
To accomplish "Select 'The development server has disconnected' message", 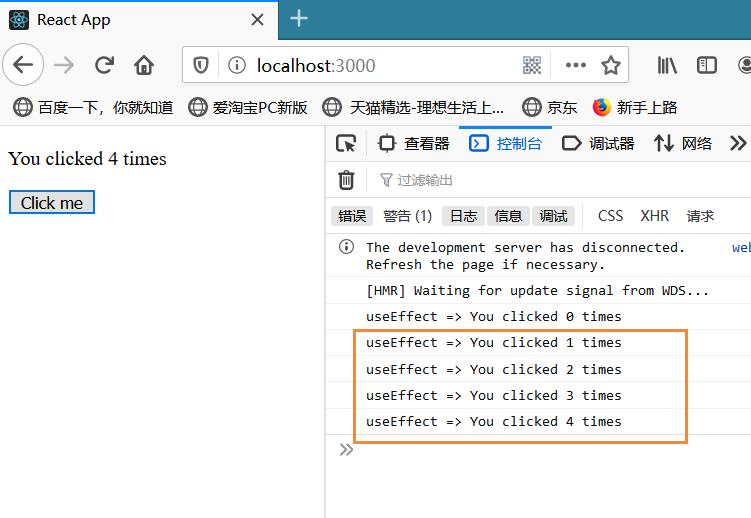I will [525, 256].
